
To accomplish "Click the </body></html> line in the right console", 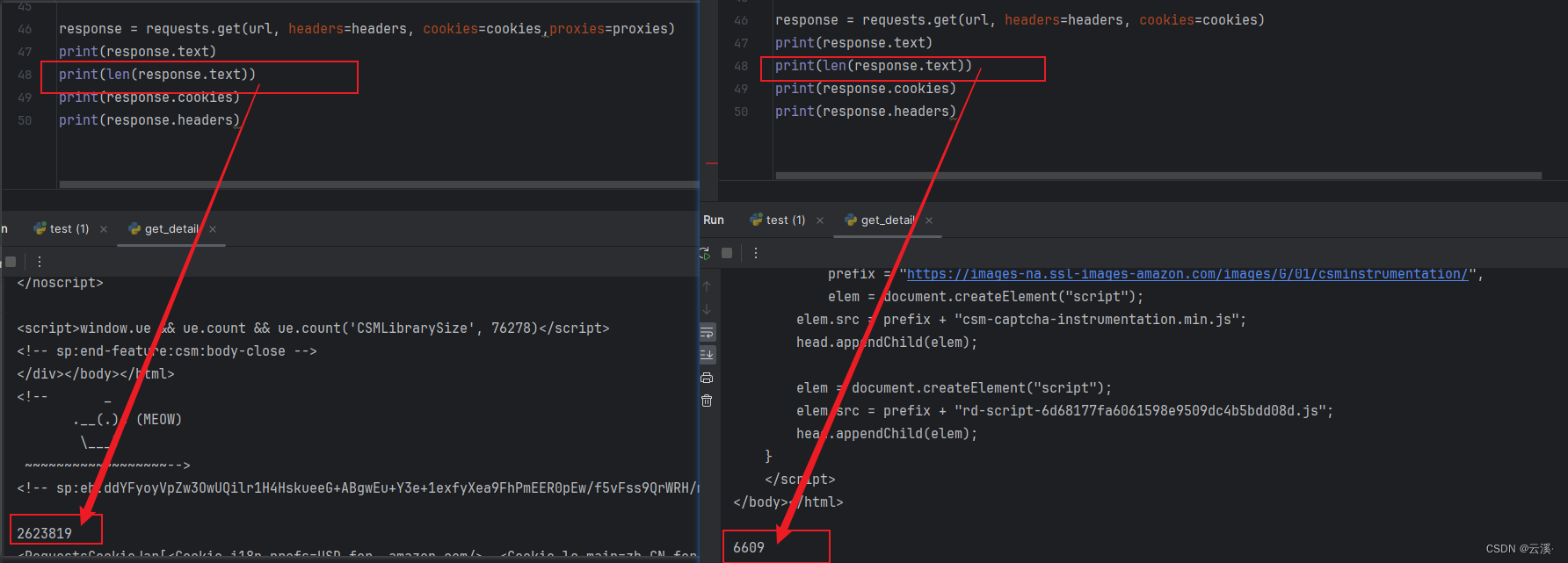I will click(x=788, y=502).
